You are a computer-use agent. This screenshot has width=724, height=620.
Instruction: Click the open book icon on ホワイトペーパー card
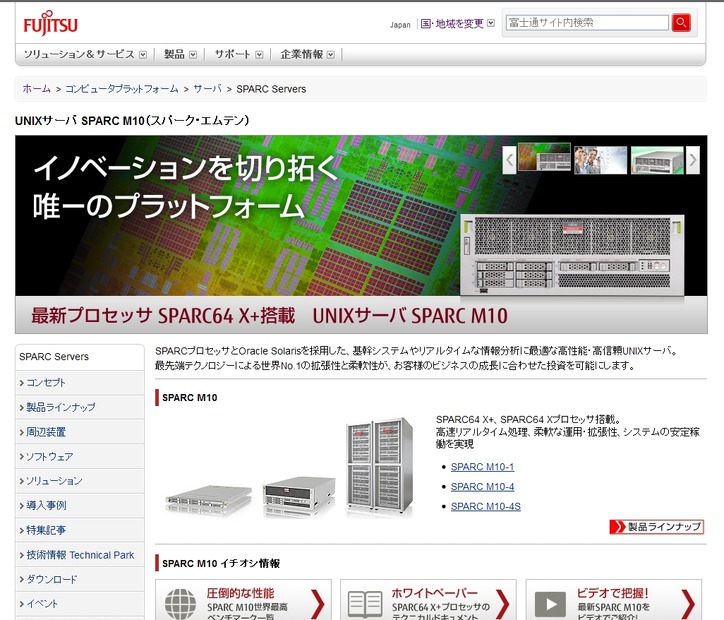(x=365, y=604)
